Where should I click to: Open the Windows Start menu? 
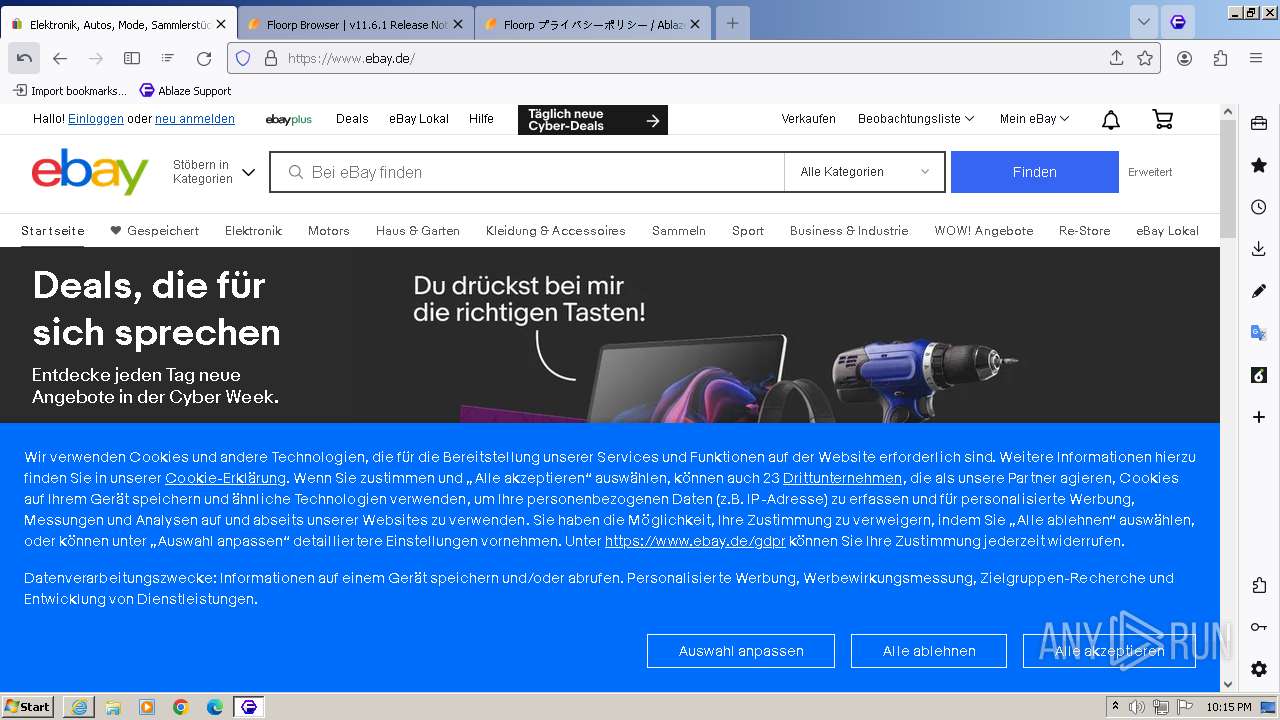tap(27, 706)
